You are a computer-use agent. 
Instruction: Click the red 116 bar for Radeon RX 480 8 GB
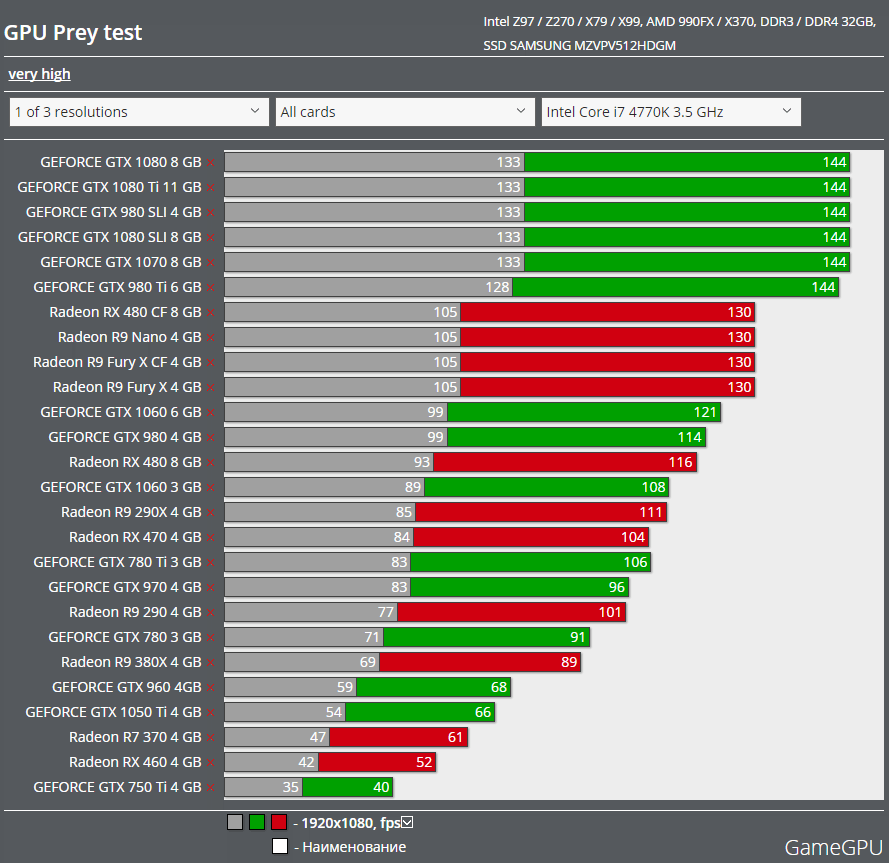[x=565, y=462]
